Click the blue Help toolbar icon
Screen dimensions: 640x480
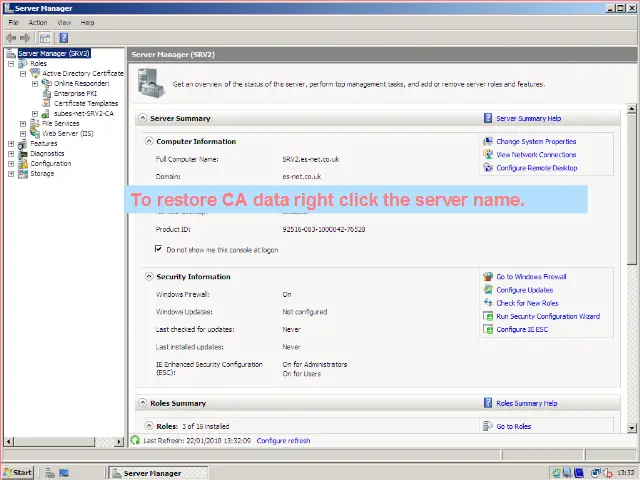(63, 38)
